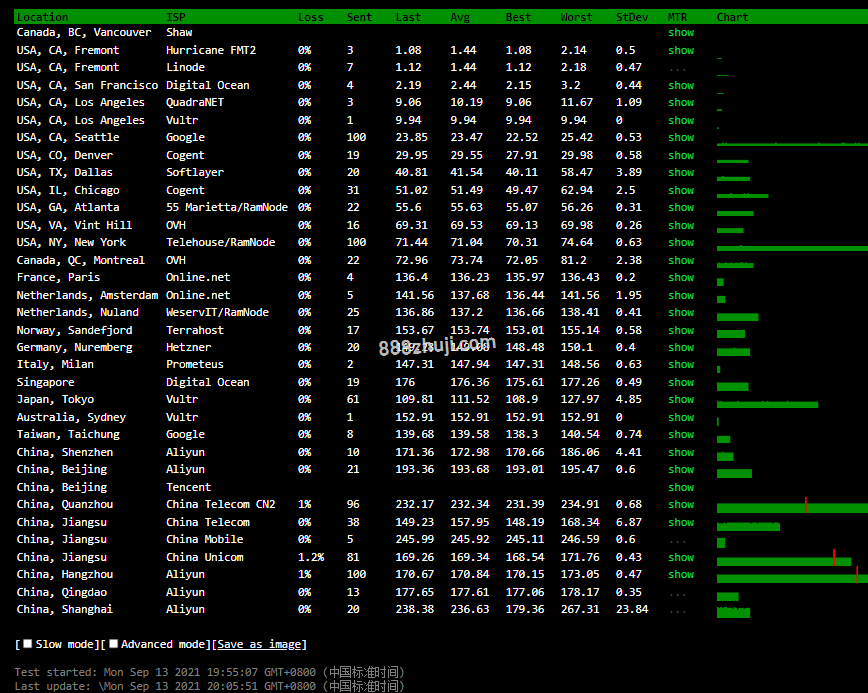Show MTR for Dallas Softlayer row
The image size is (868, 693).
(681, 172)
